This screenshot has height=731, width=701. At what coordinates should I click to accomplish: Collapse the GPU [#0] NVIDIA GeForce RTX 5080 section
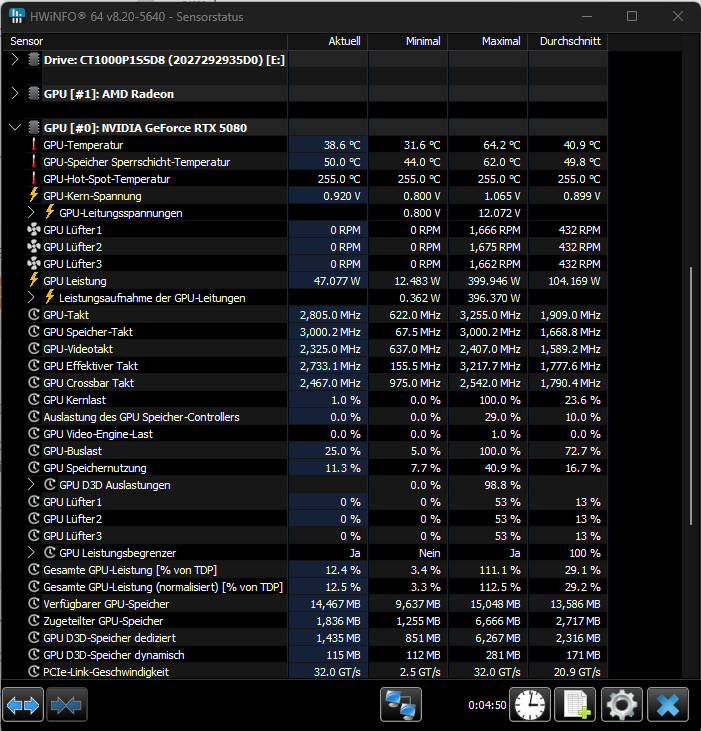pos(15,127)
